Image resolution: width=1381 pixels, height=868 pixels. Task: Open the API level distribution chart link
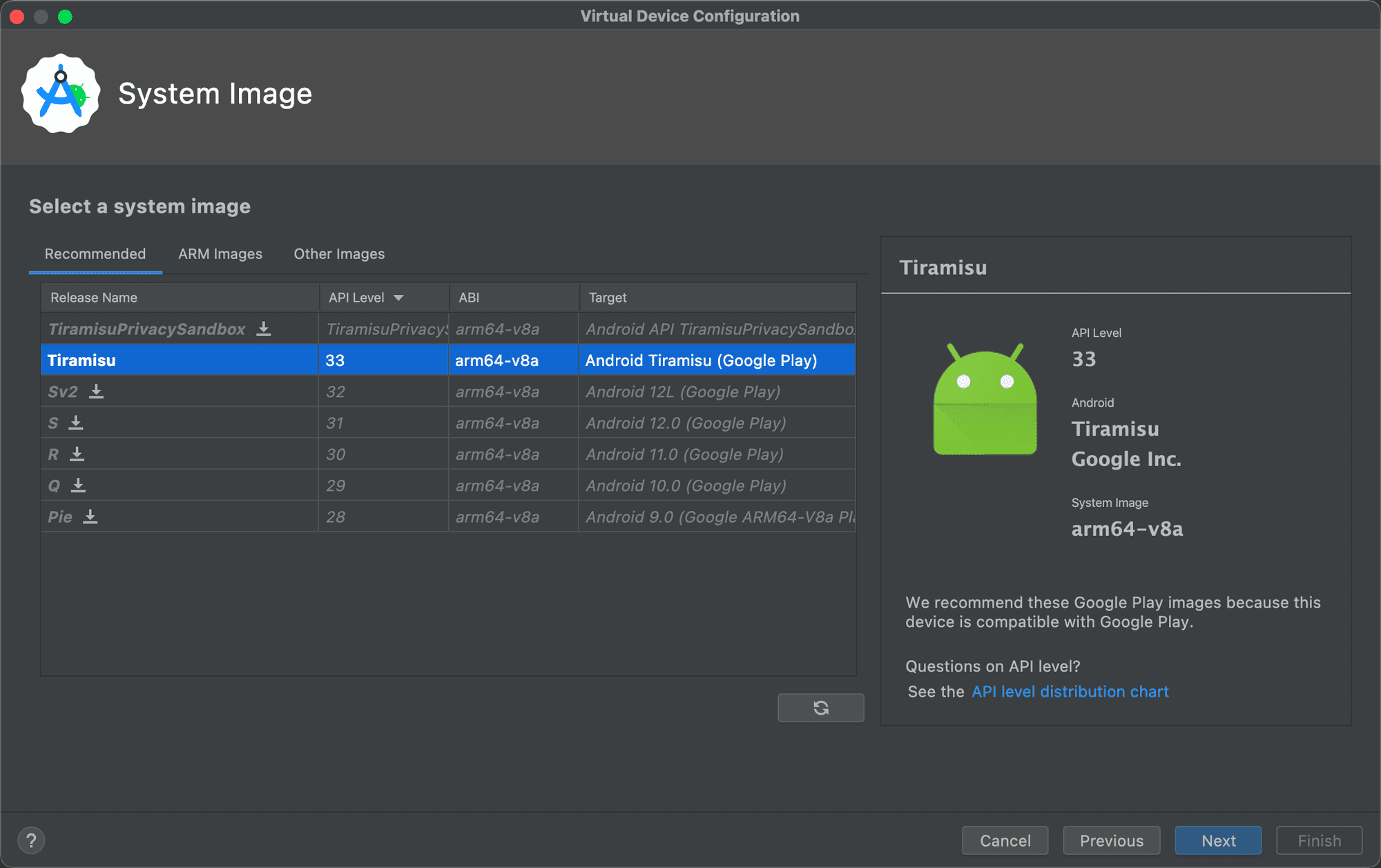(x=1070, y=691)
